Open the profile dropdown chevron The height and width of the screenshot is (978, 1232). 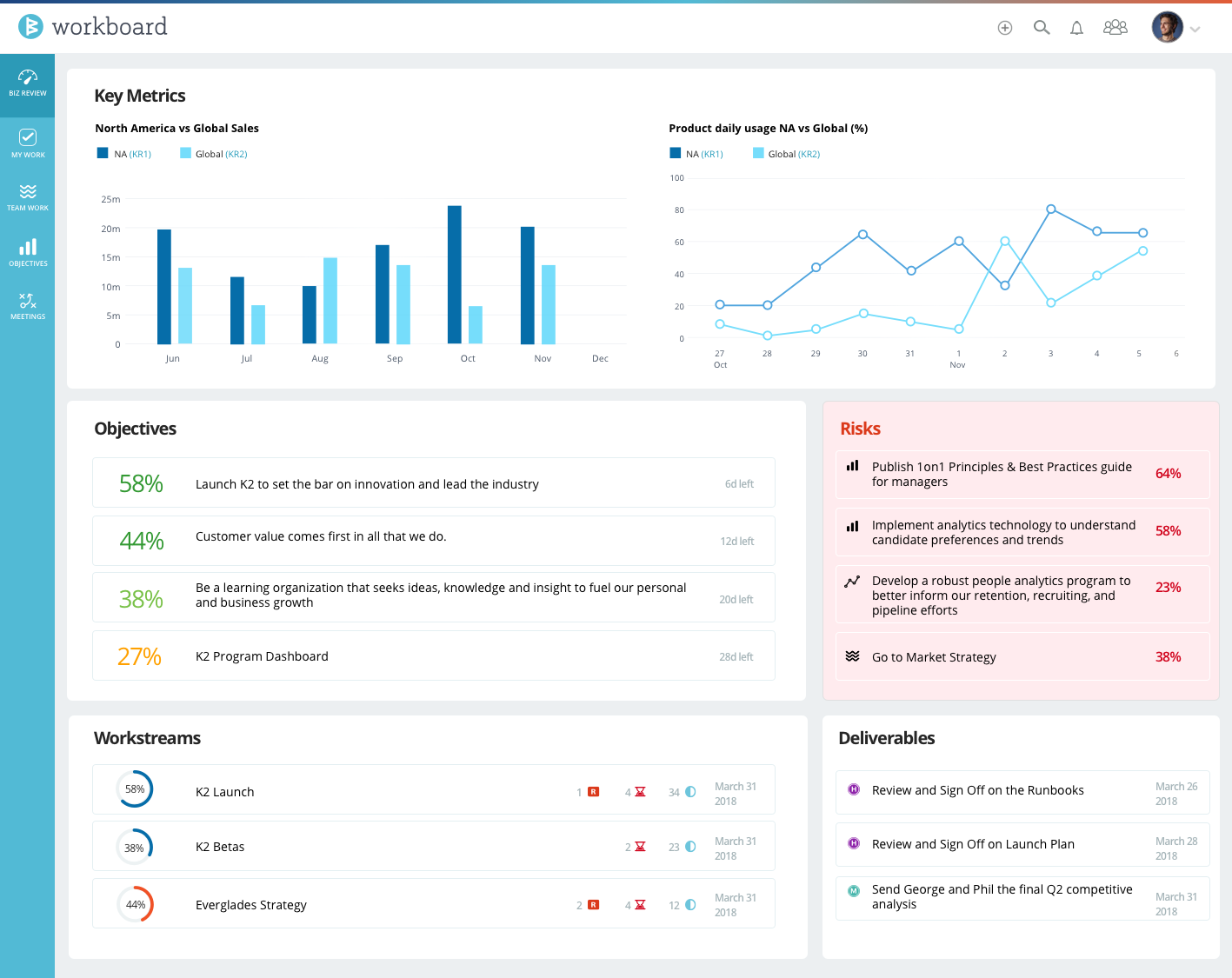point(1195,29)
